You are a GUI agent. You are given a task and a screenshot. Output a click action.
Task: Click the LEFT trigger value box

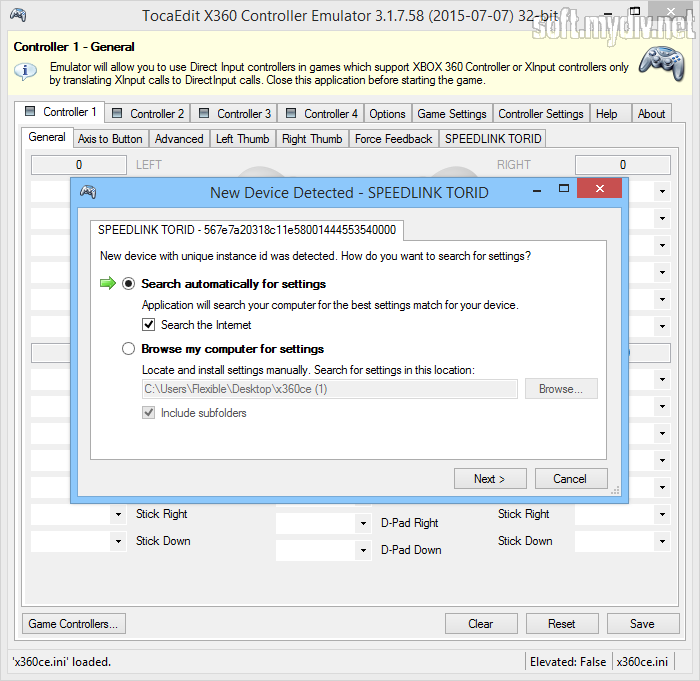pos(79,165)
